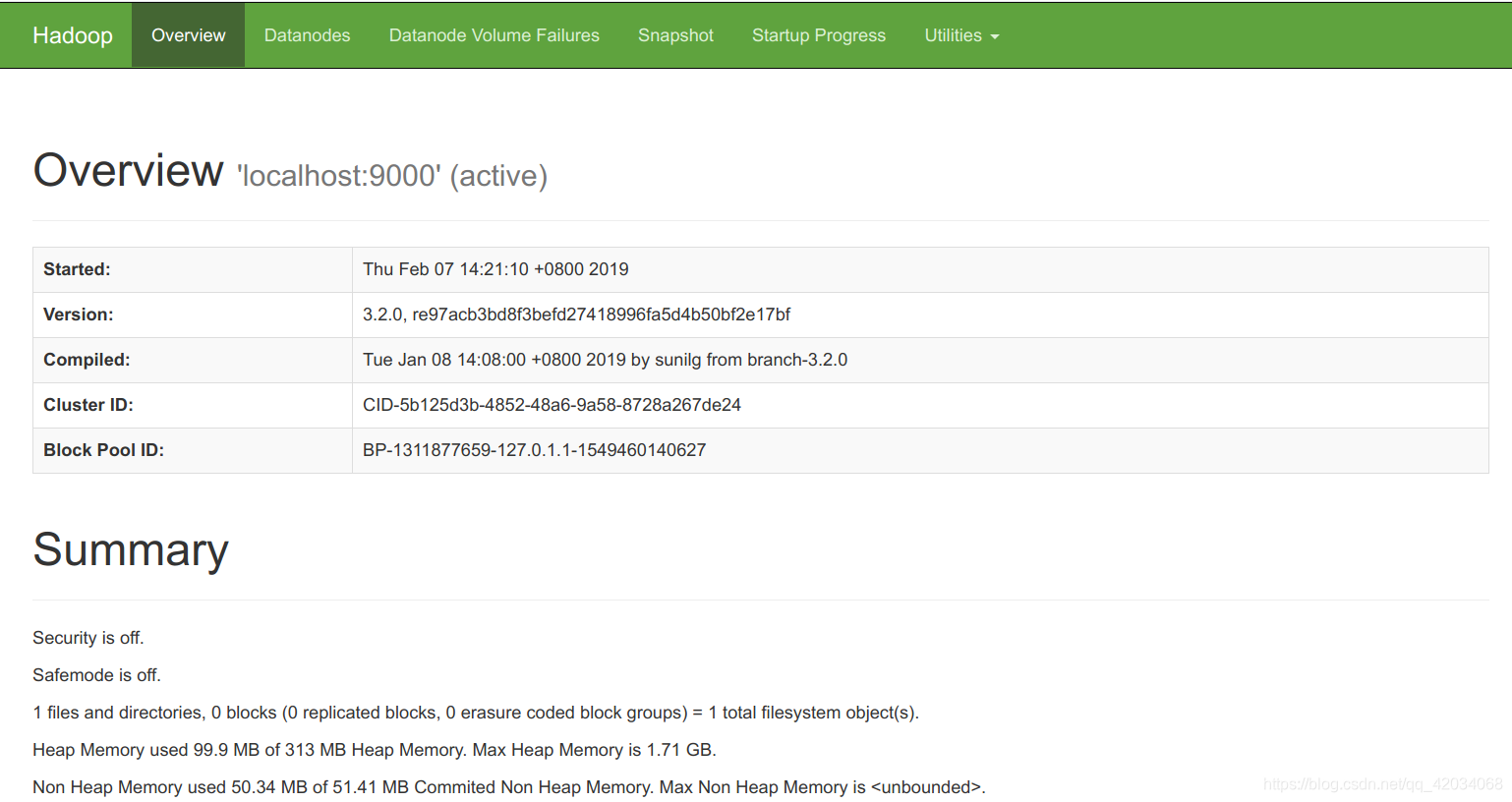Select the Non Heap Memory used line
This screenshot has width=1512, height=802.
pos(509,787)
